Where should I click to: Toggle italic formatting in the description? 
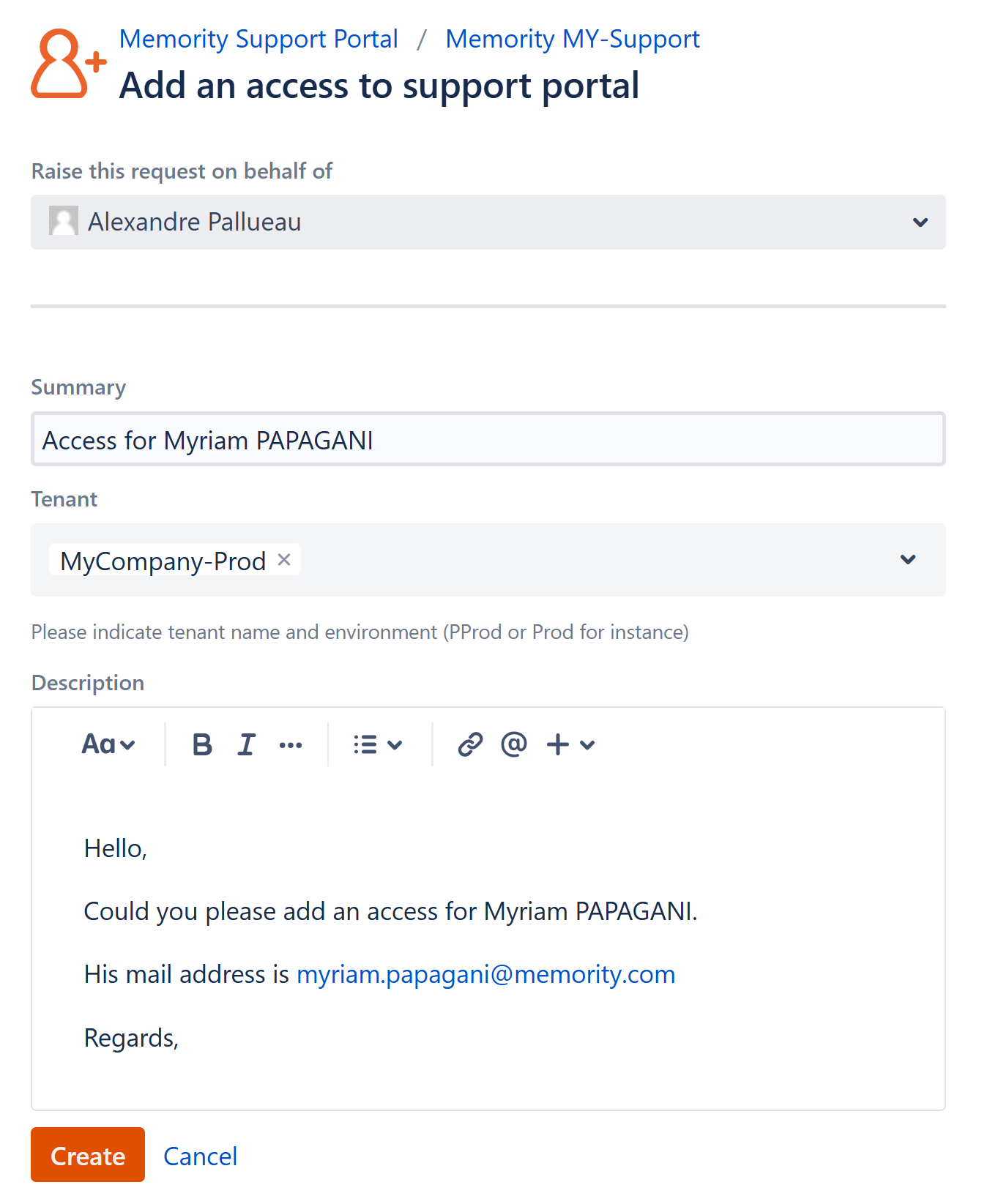coord(247,745)
